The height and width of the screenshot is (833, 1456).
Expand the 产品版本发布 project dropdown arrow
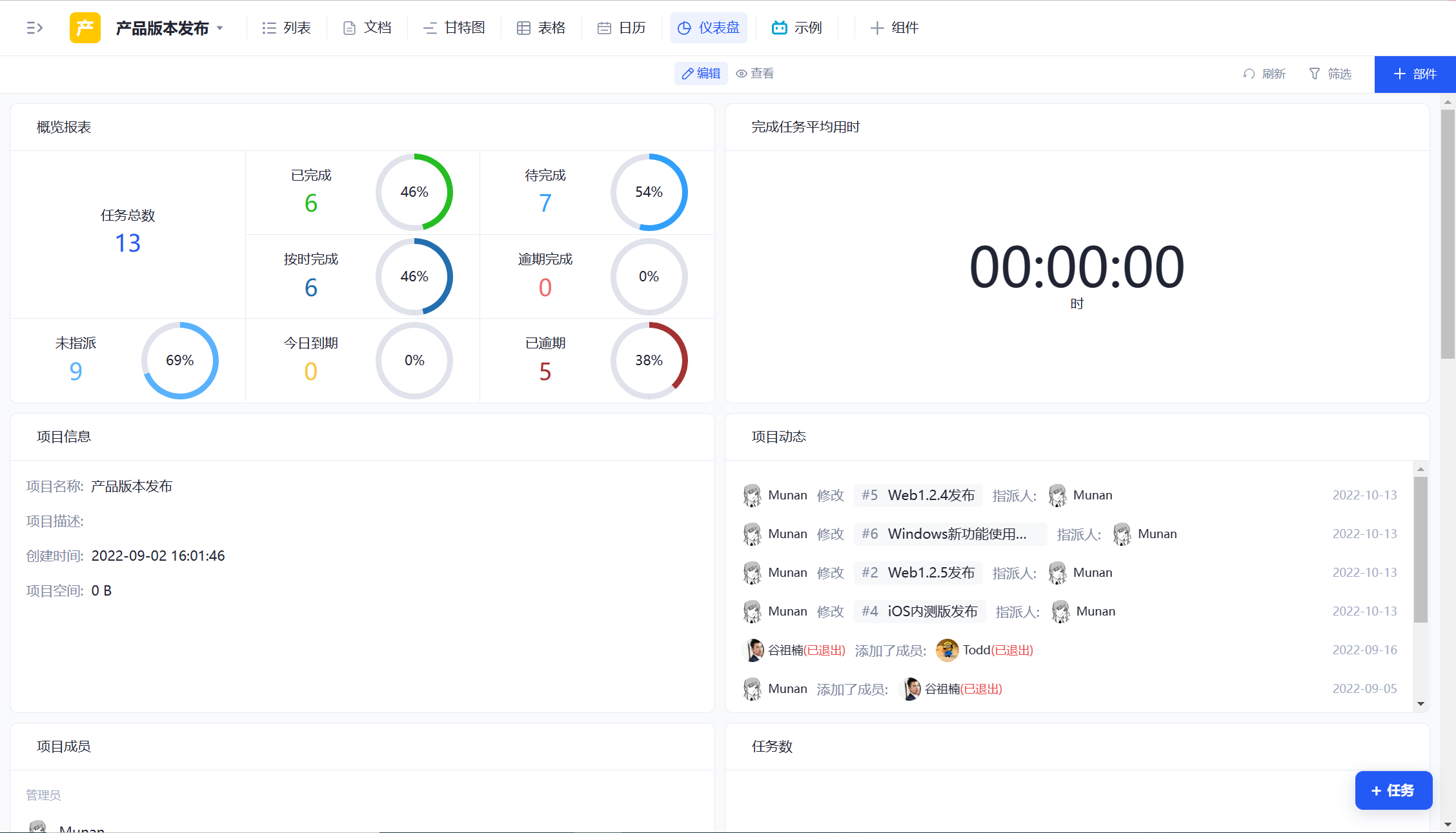click(x=220, y=28)
